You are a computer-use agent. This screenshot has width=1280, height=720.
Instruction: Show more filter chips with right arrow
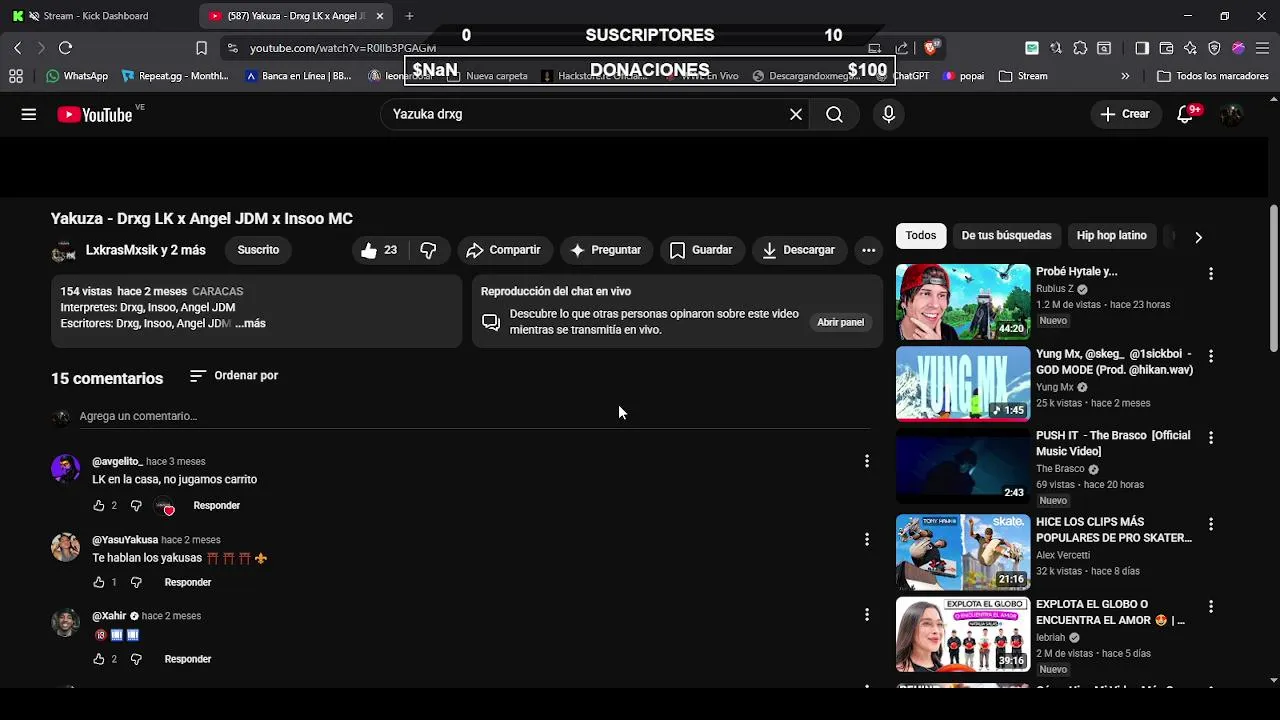pos(1198,237)
